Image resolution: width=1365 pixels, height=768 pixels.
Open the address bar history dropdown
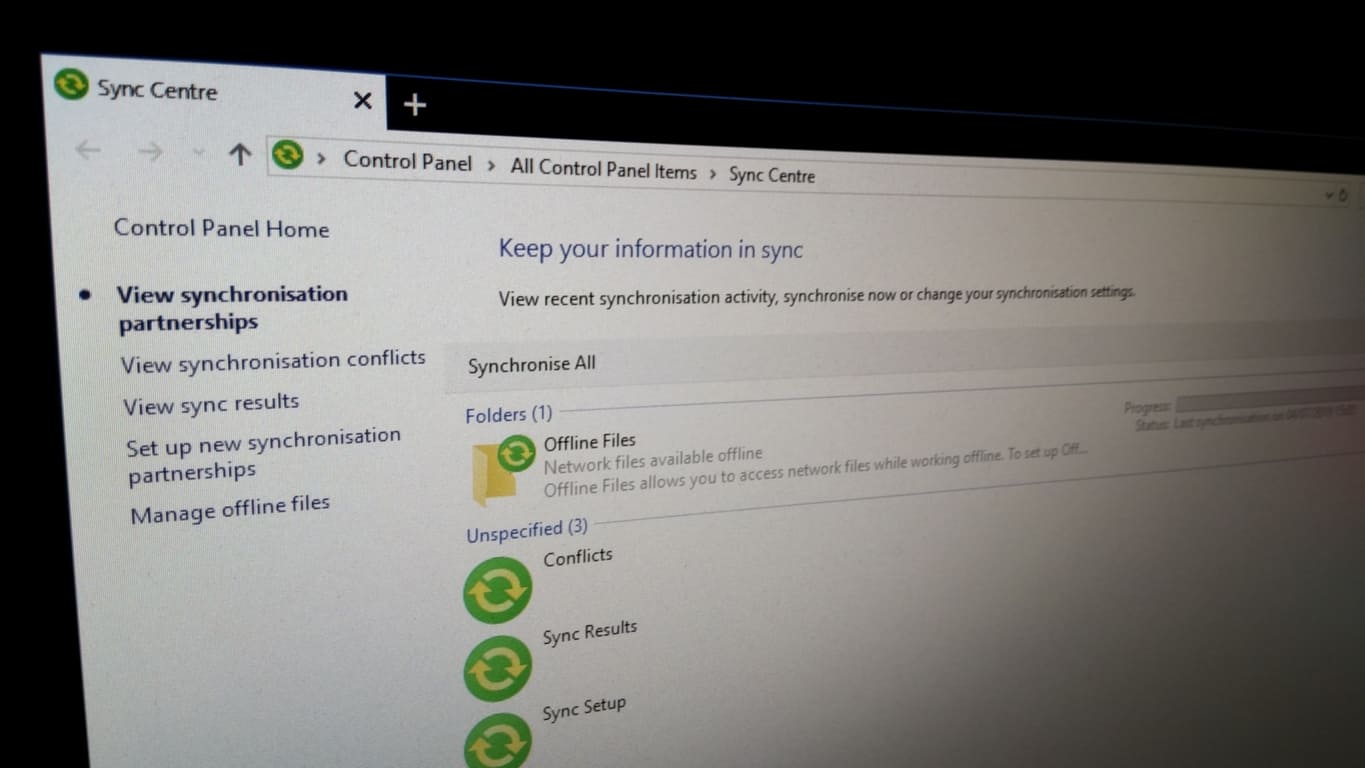pos(1331,195)
